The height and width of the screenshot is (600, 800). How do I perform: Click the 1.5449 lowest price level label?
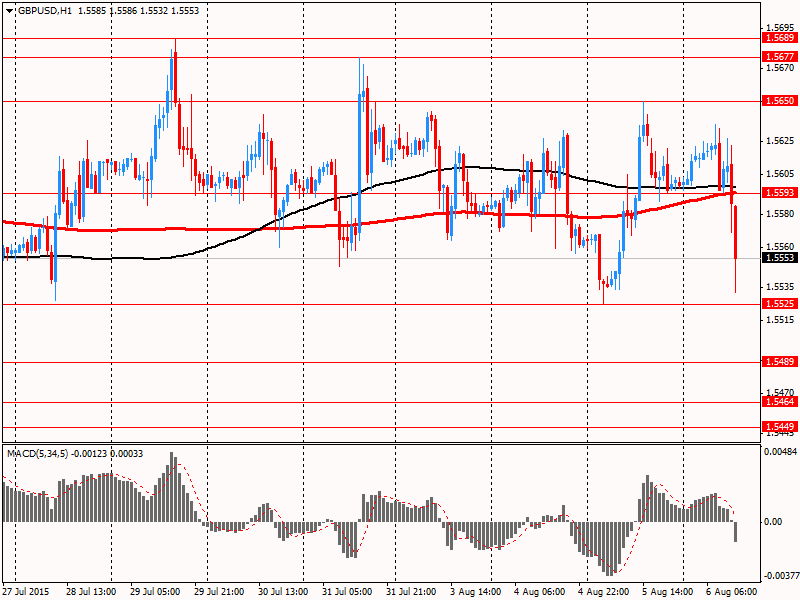click(779, 426)
